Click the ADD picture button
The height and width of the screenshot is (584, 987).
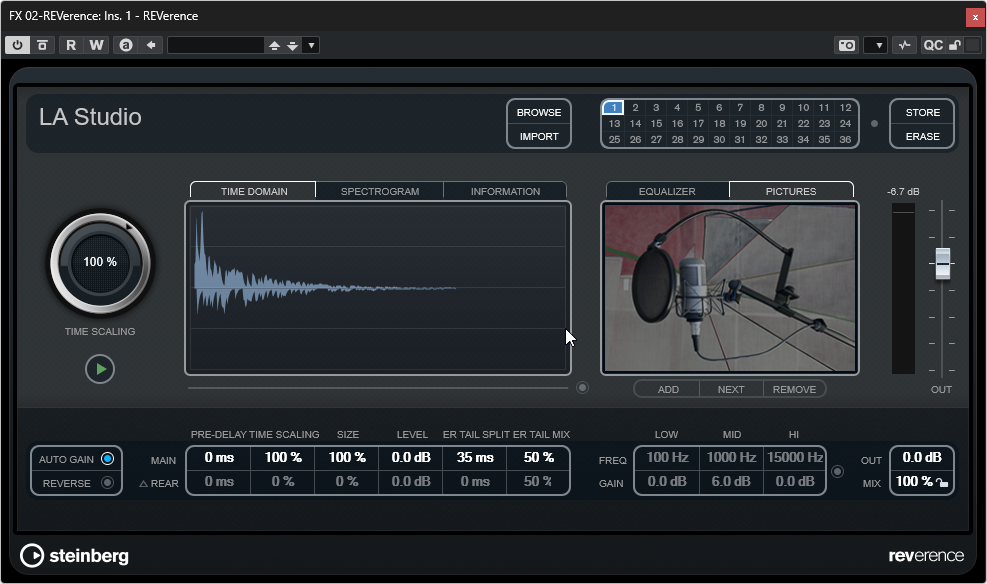tap(668, 390)
